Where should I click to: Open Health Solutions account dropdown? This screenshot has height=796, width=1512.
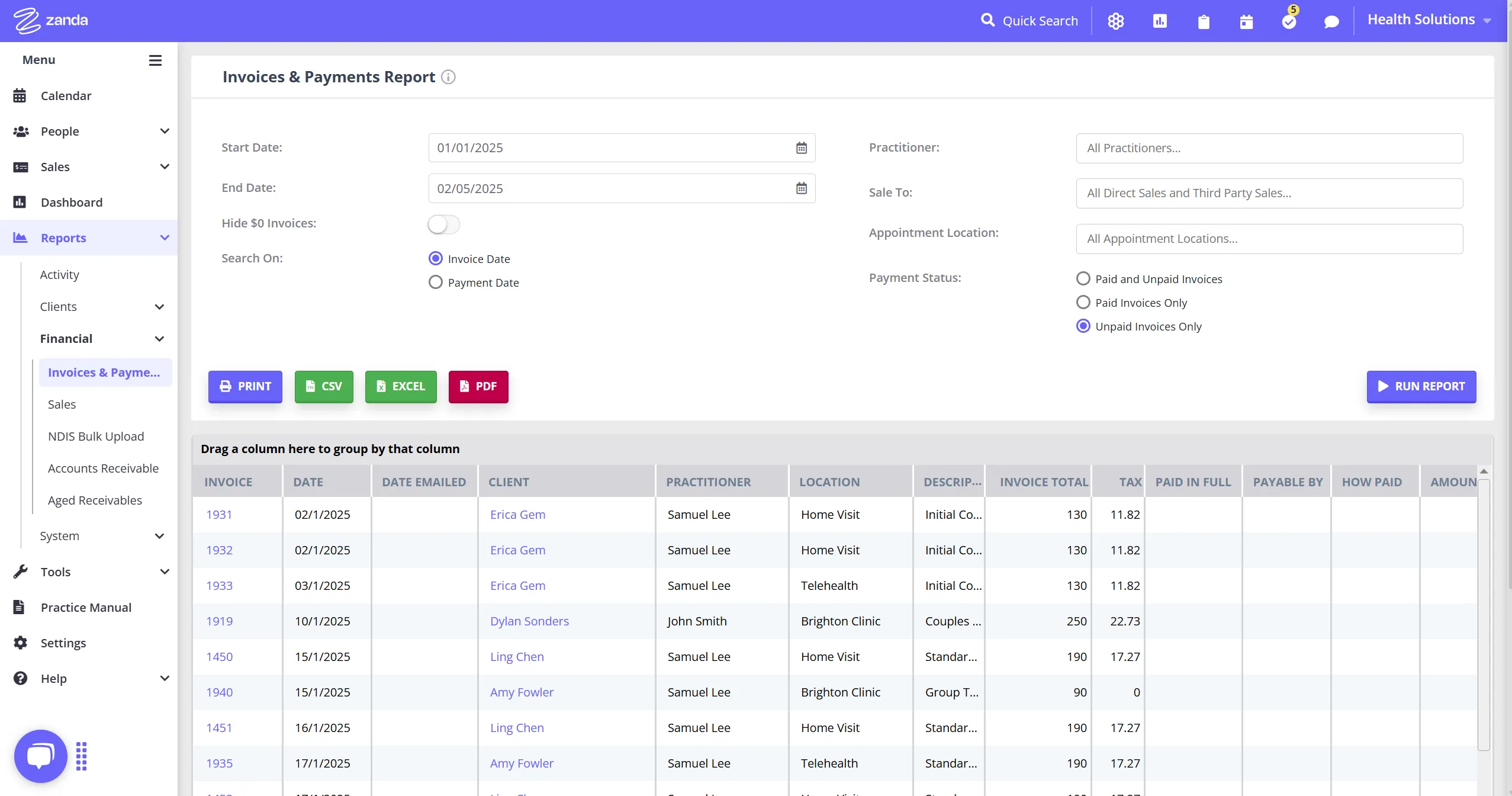[x=1429, y=20]
